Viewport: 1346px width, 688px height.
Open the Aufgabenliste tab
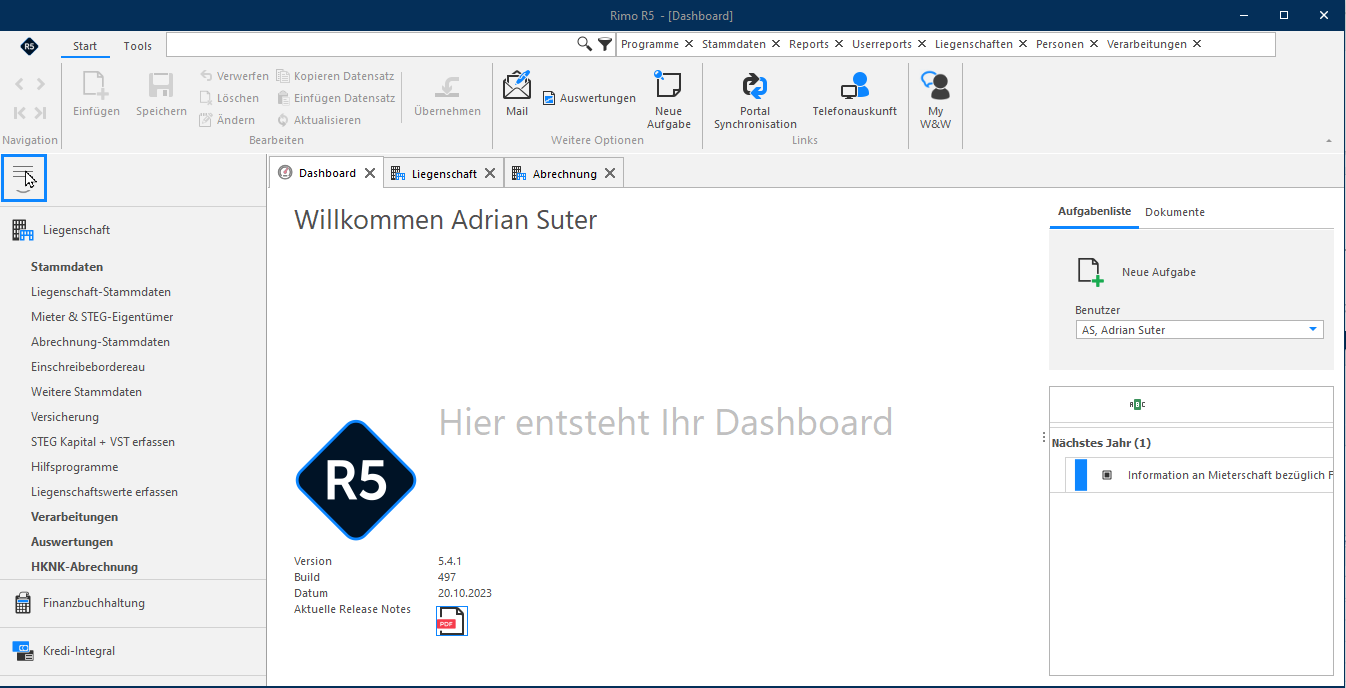[x=1095, y=212]
